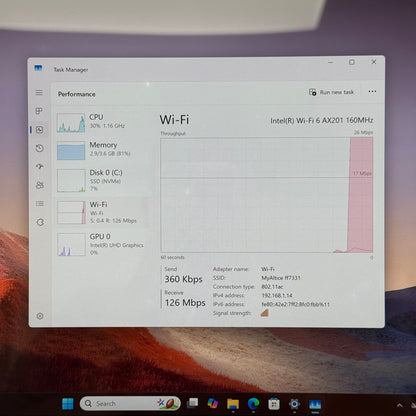Open the three-dot more options menu
The width and height of the screenshot is (416, 416).
pyautogui.click(x=372, y=91)
